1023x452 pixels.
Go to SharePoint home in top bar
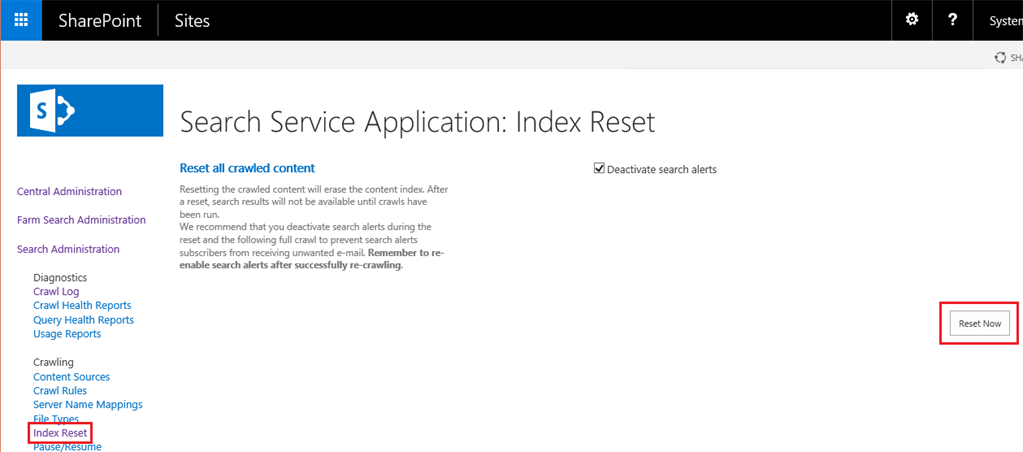pos(99,20)
